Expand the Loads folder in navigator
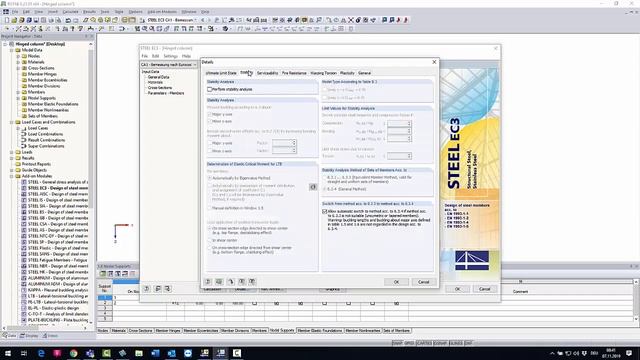 point(12,152)
